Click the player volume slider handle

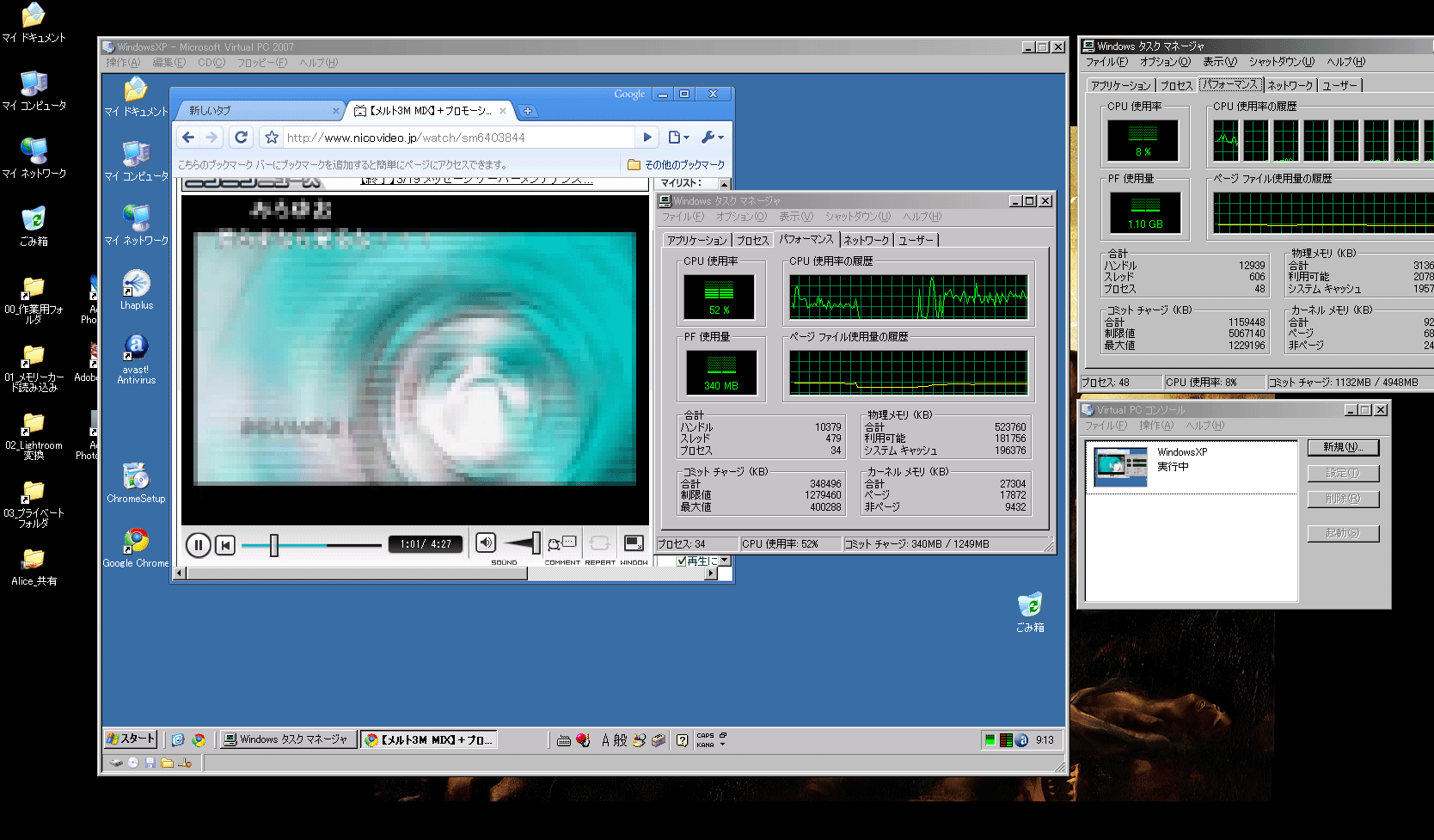coord(536,543)
